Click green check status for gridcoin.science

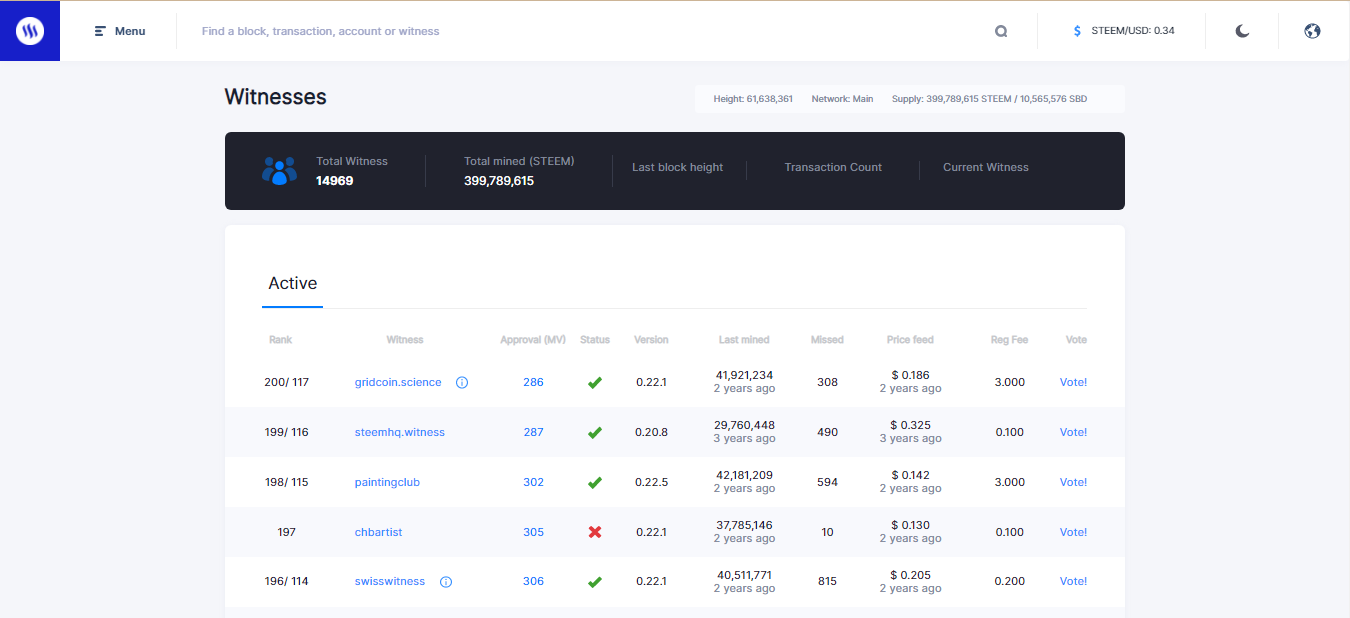[x=595, y=382]
